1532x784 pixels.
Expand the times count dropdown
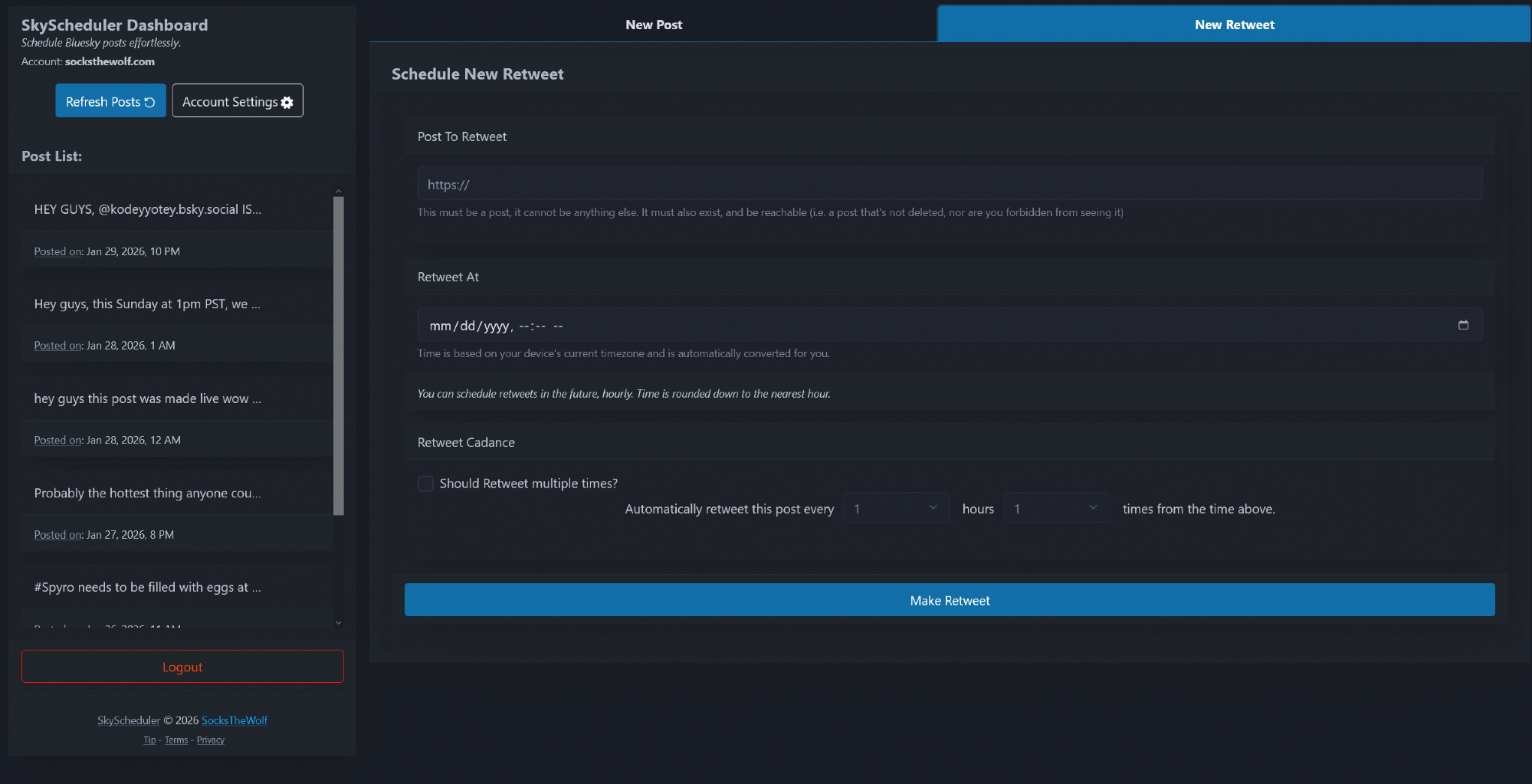coord(1056,508)
